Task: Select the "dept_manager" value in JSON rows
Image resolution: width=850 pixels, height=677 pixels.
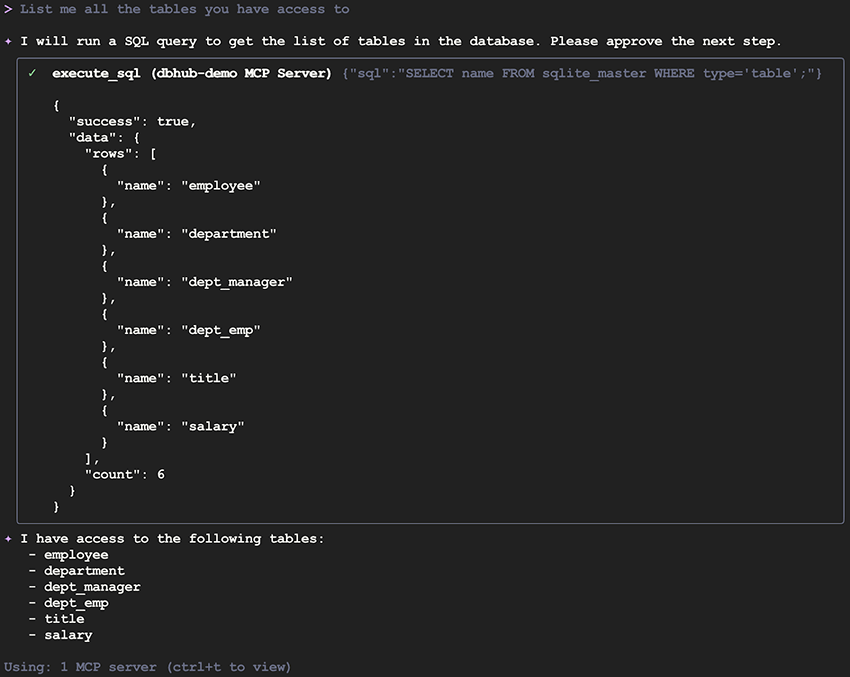Action: click(x=236, y=282)
